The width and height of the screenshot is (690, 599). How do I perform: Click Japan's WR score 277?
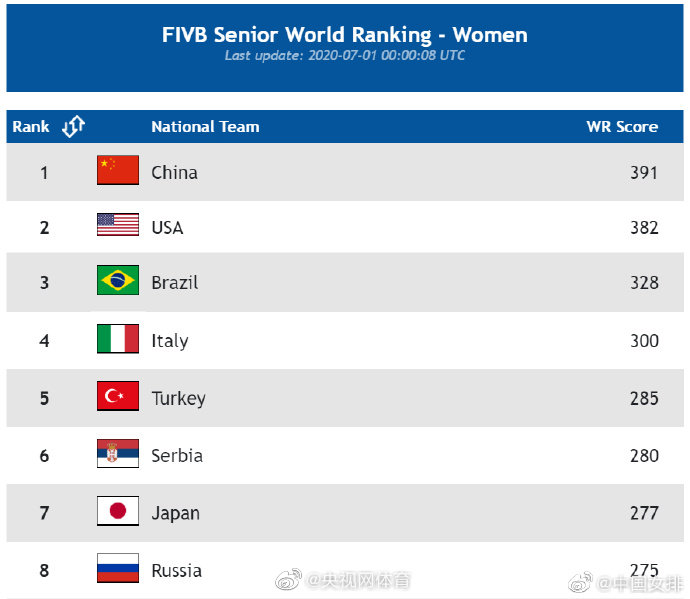click(644, 513)
